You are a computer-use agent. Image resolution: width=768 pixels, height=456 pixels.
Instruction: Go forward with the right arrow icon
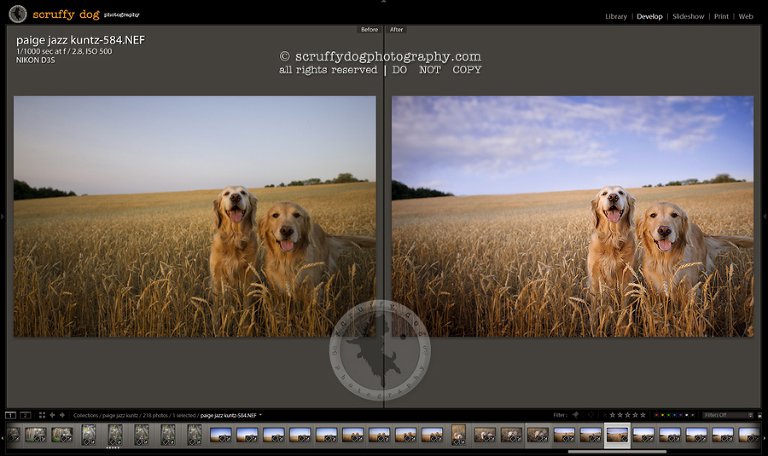coord(63,415)
